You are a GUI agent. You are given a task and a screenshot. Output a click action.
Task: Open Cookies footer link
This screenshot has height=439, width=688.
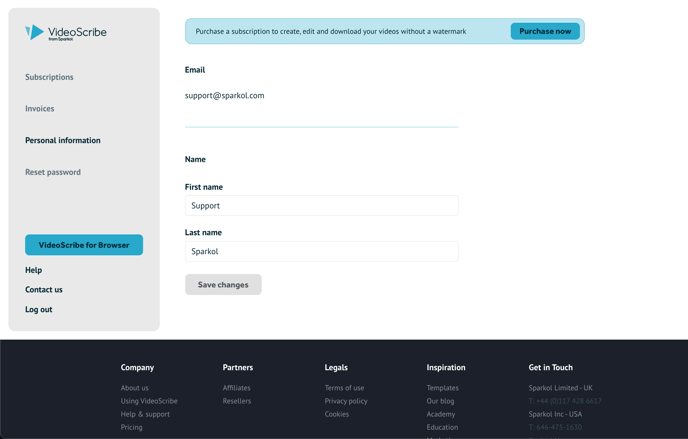tap(337, 414)
